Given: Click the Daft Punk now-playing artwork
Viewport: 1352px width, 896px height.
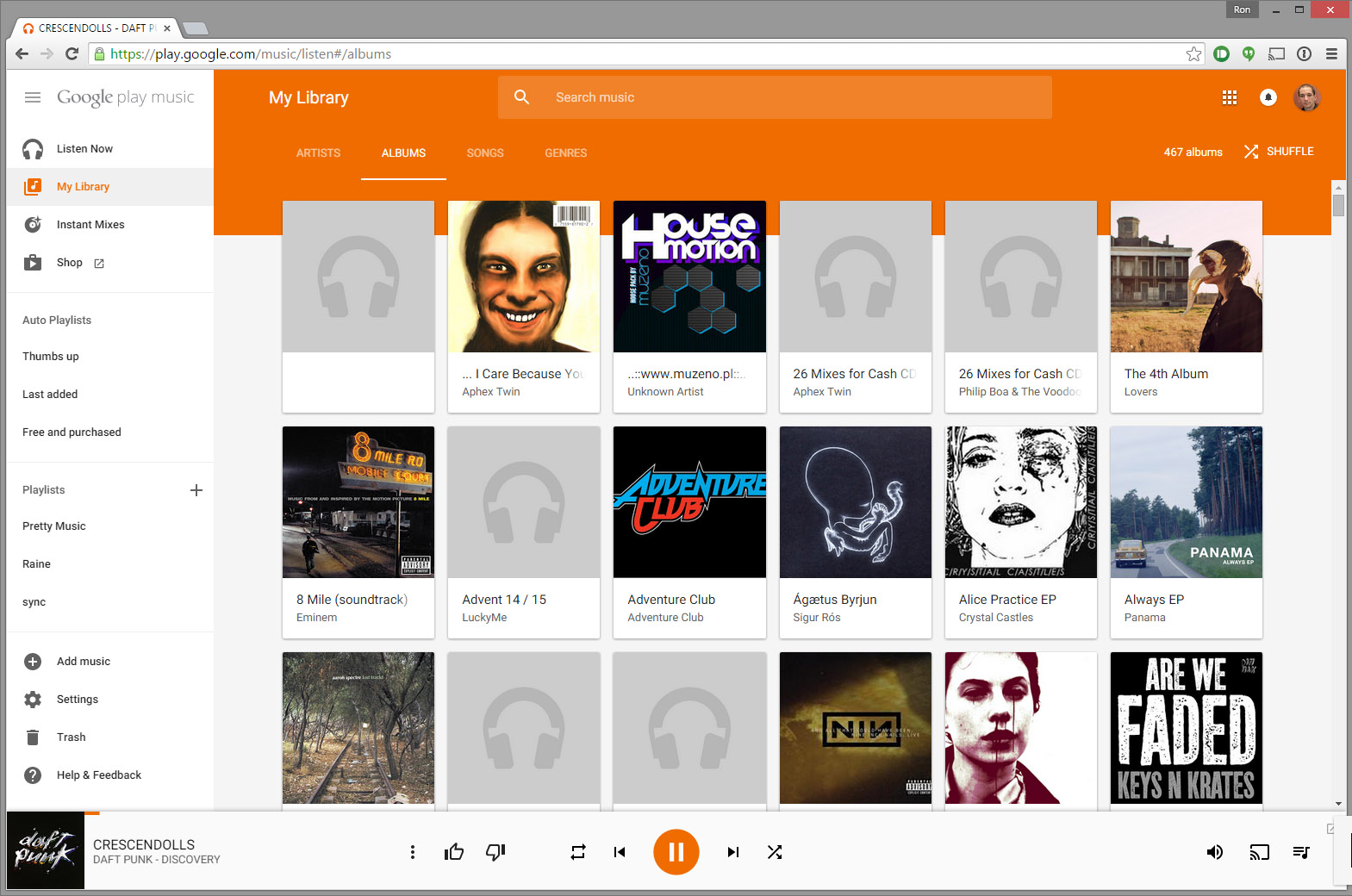Looking at the screenshot, I should click(46, 850).
